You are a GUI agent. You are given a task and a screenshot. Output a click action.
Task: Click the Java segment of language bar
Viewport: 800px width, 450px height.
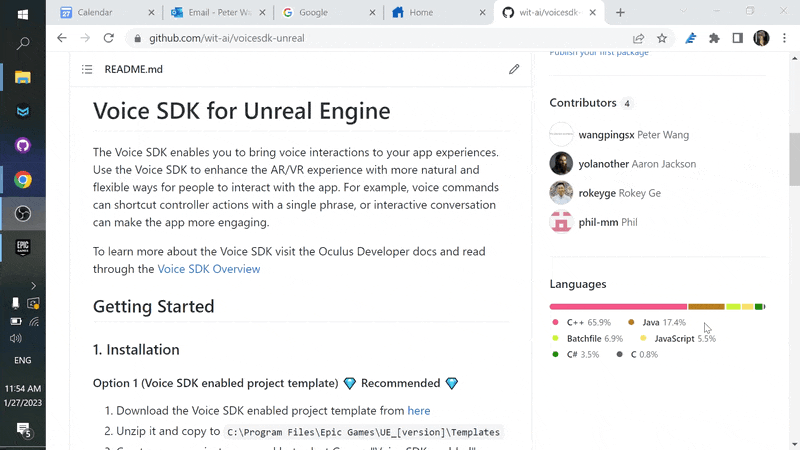click(706, 307)
